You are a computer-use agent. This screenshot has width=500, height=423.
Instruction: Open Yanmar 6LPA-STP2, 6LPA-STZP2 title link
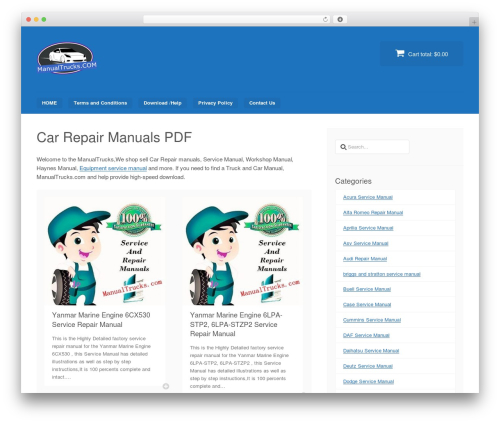click(236, 324)
